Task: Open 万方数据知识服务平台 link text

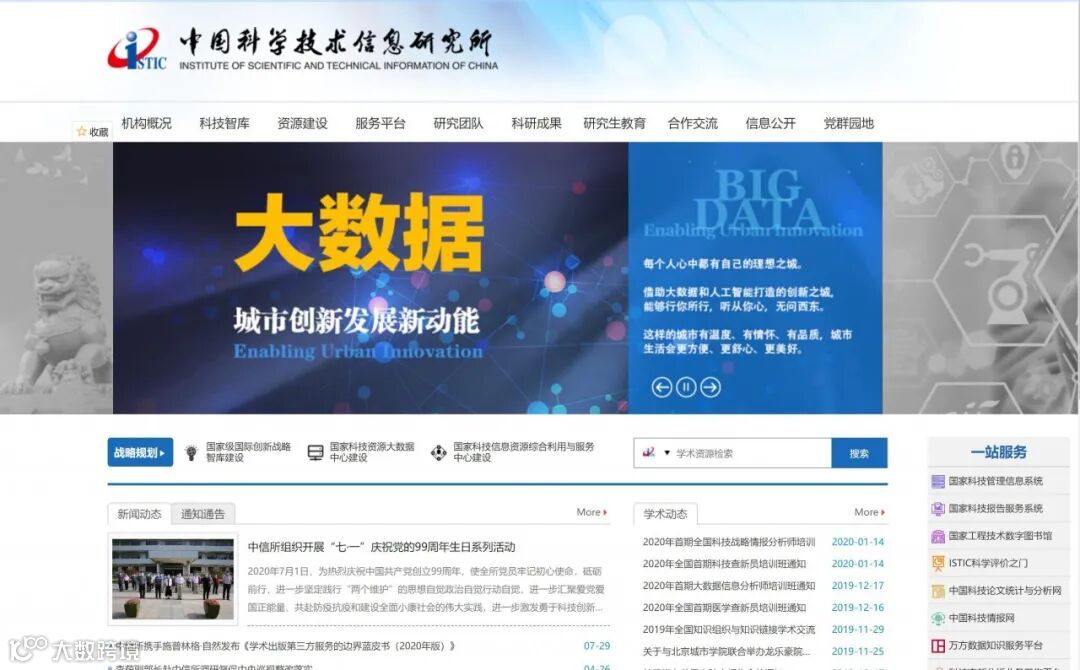Action: 995,646
